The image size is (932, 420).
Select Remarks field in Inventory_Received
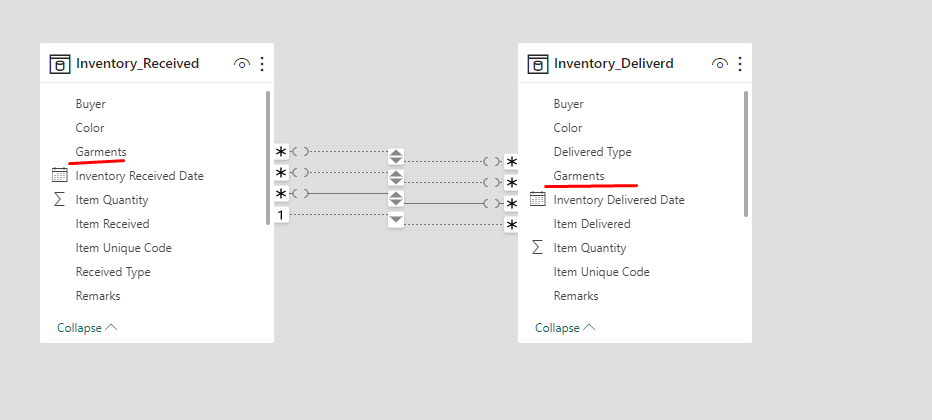98,296
